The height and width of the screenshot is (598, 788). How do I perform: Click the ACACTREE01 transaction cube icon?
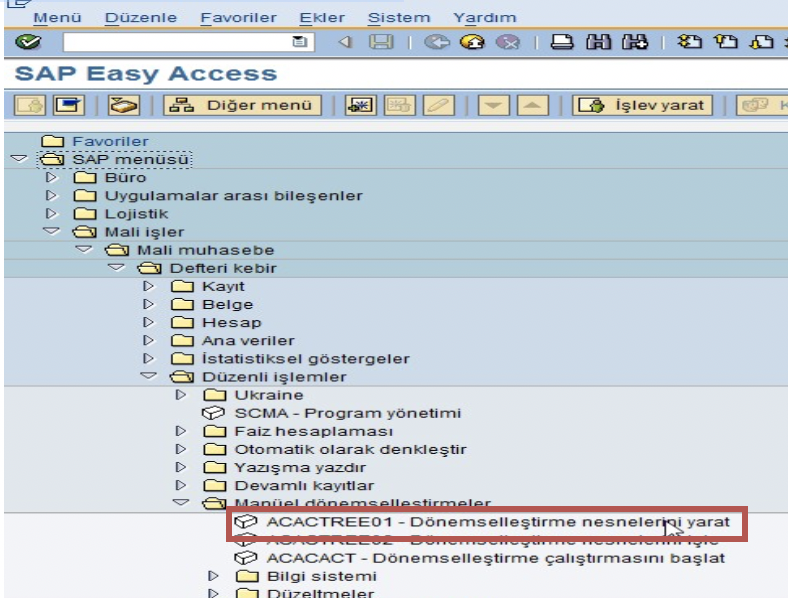pyautogui.click(x=246, y=522)
